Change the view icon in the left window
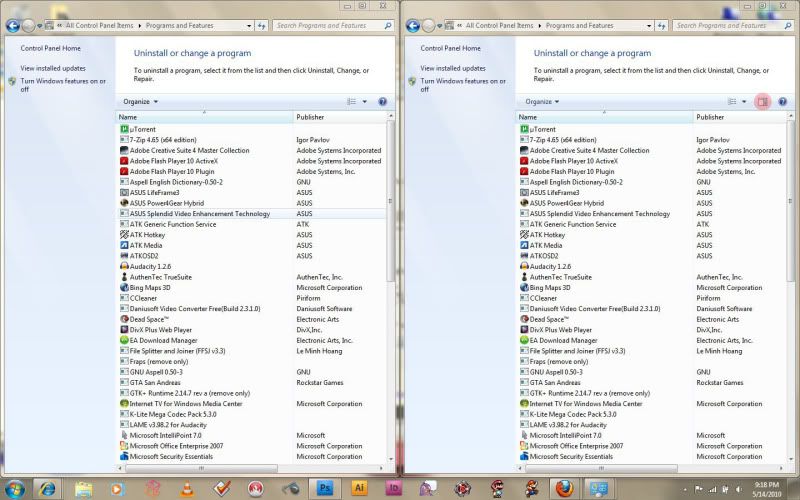 pyautogui.click(x=352, y=102)
